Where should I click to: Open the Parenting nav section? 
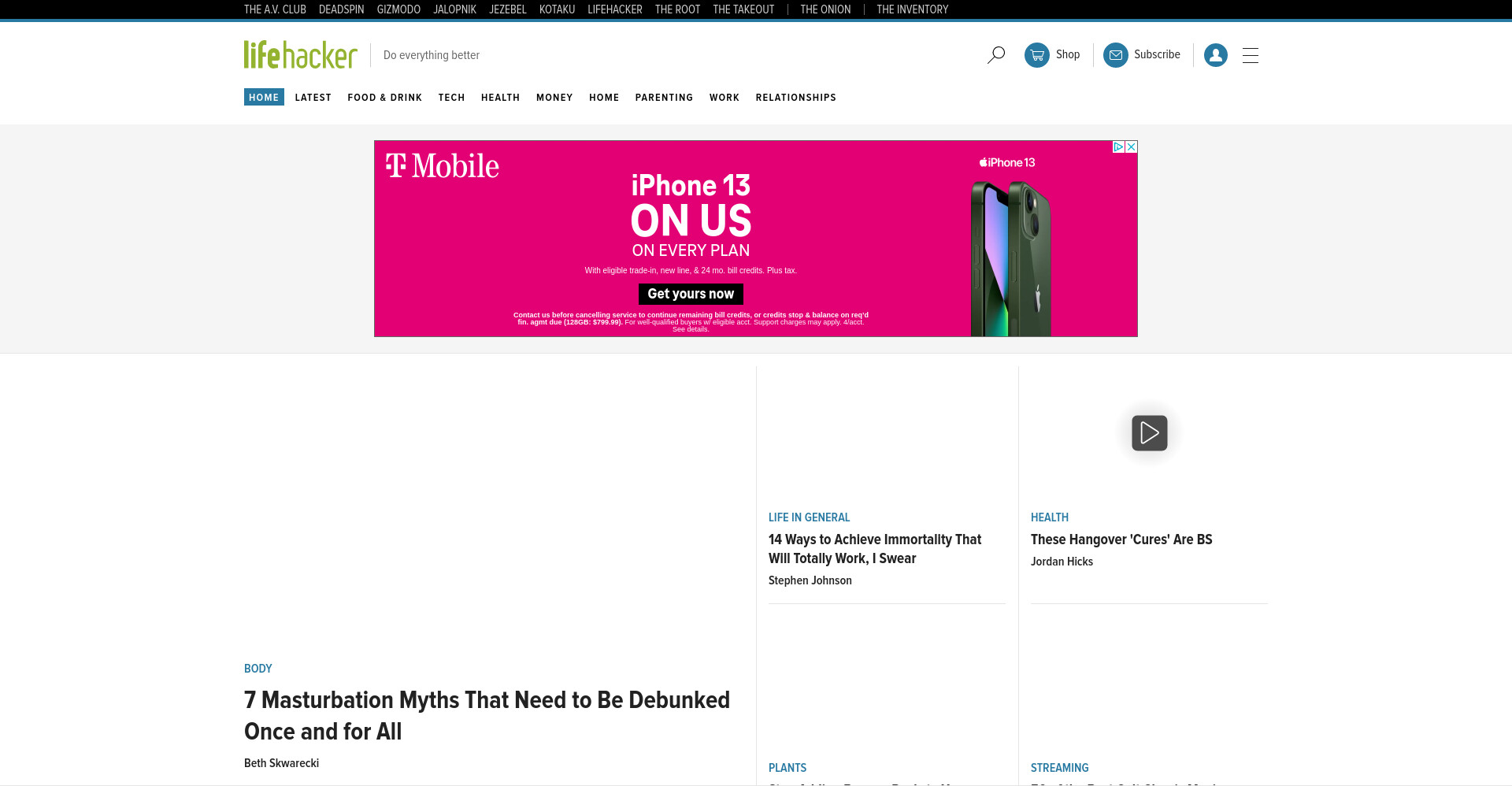(x=665, y=98)
